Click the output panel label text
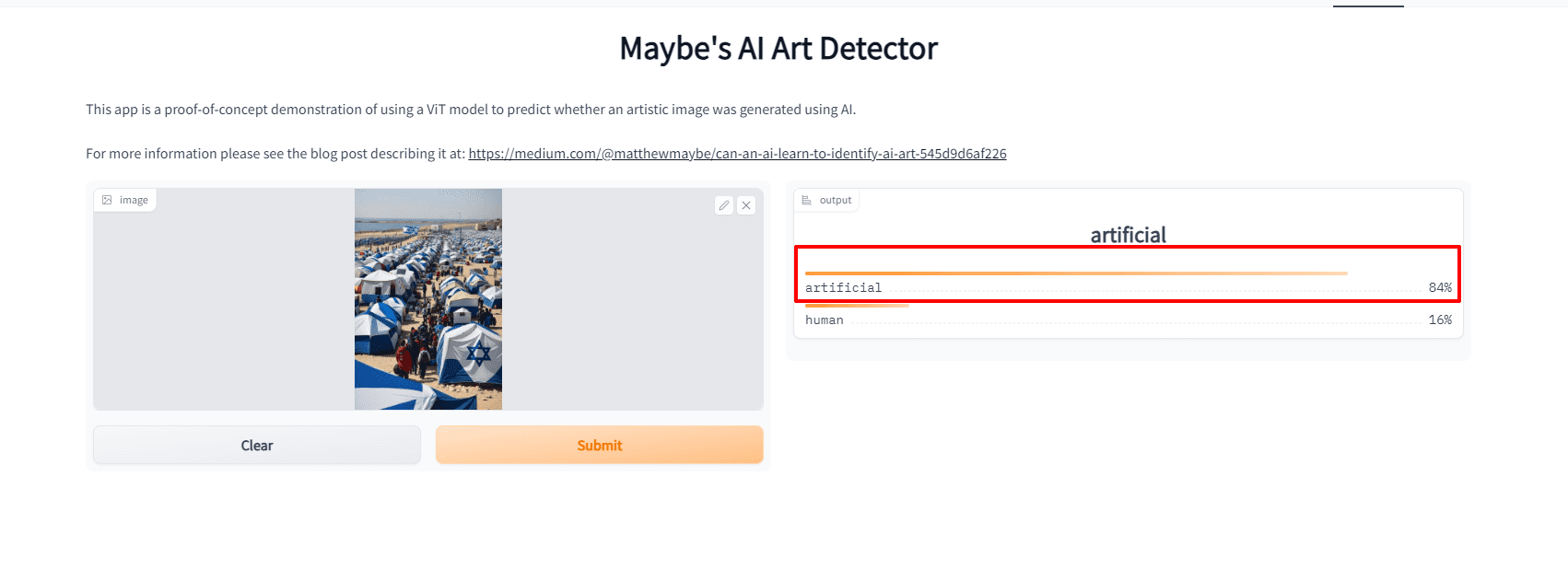The image size is (1568, 581). [836, 200]
